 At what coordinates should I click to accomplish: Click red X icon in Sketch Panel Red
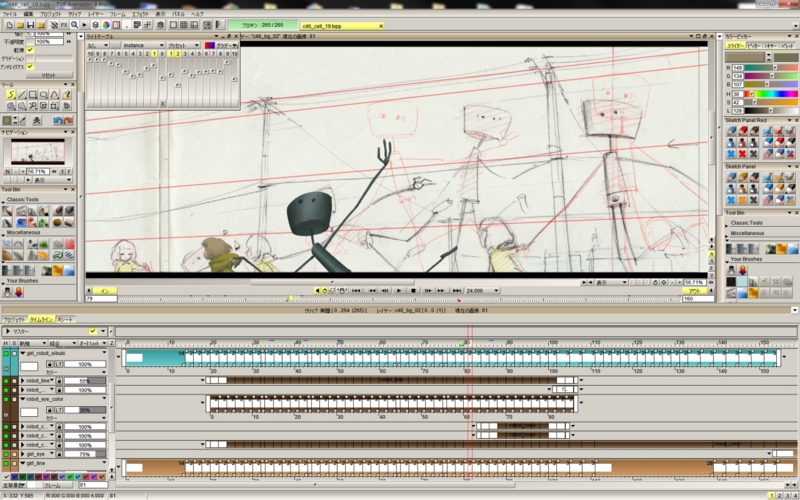(x=742, y=154)
